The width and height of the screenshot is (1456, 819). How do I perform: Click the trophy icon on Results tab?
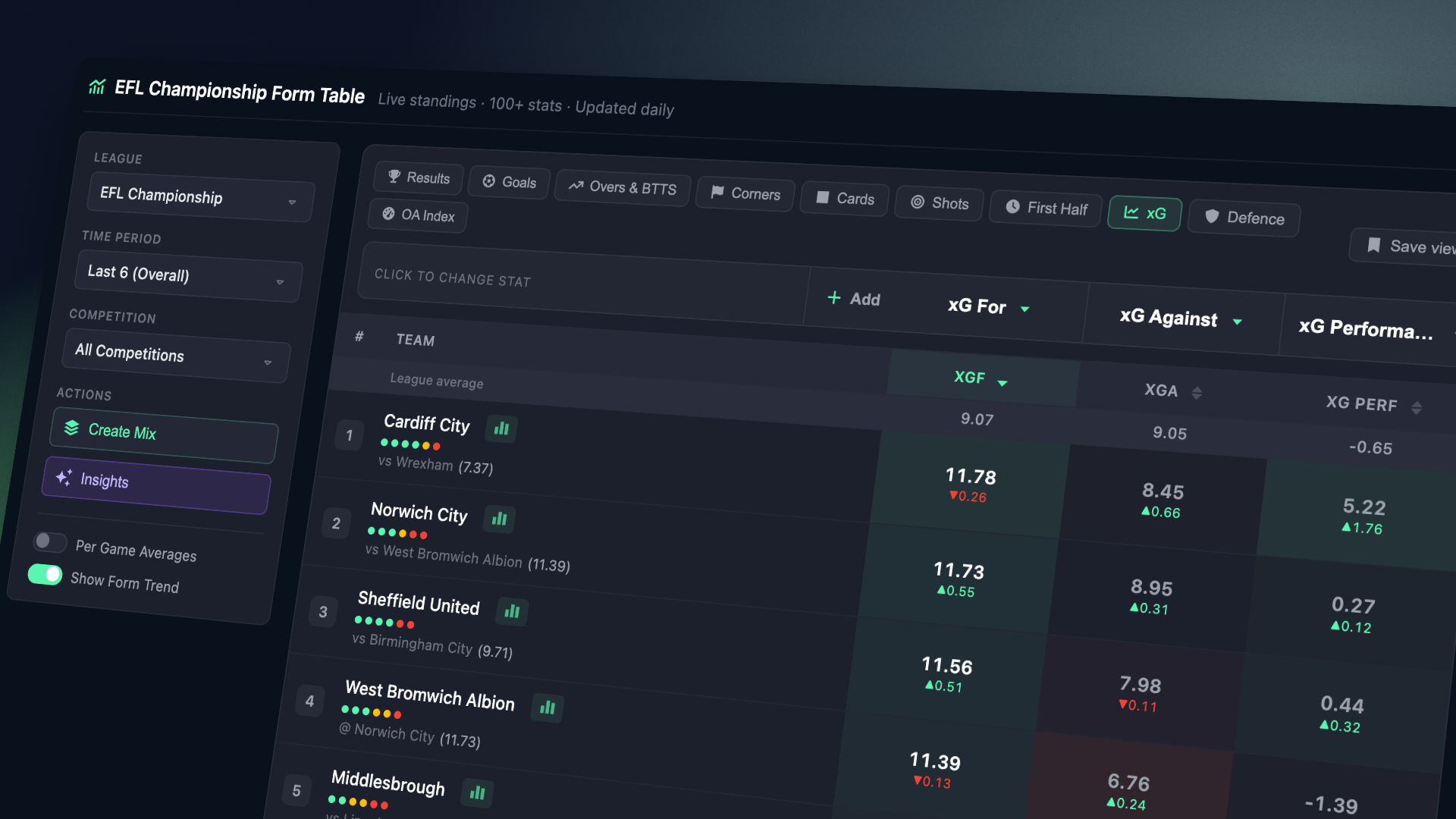394,176
